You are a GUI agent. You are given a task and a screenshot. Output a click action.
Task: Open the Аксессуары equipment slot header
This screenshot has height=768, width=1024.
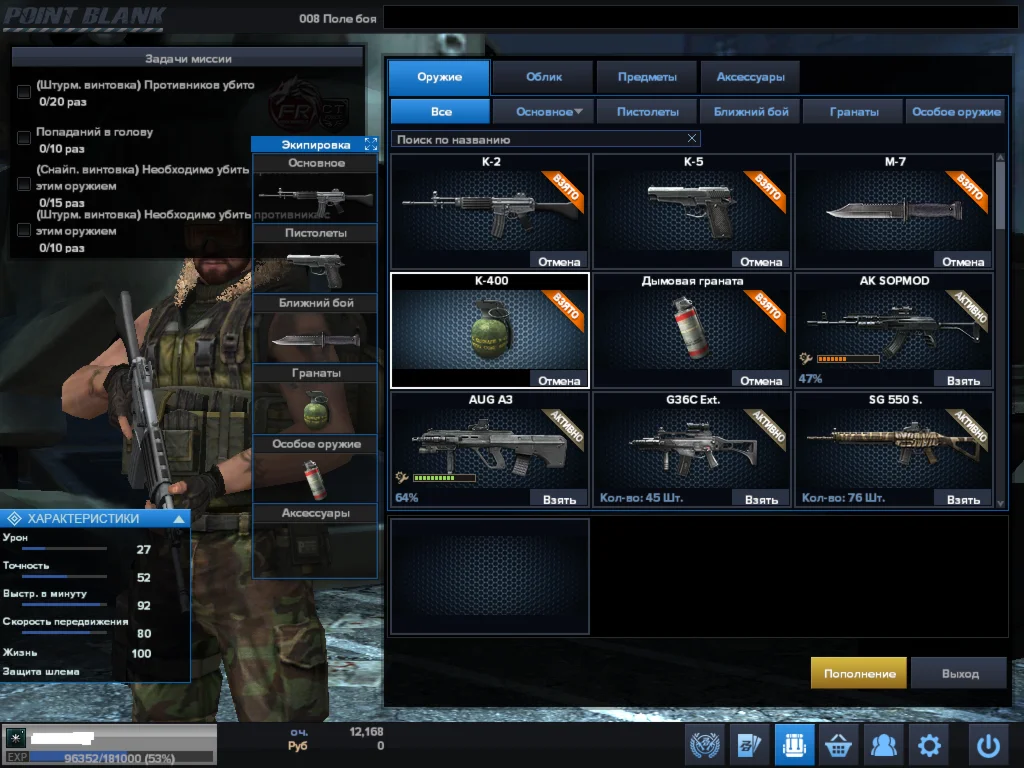(315, 513)
